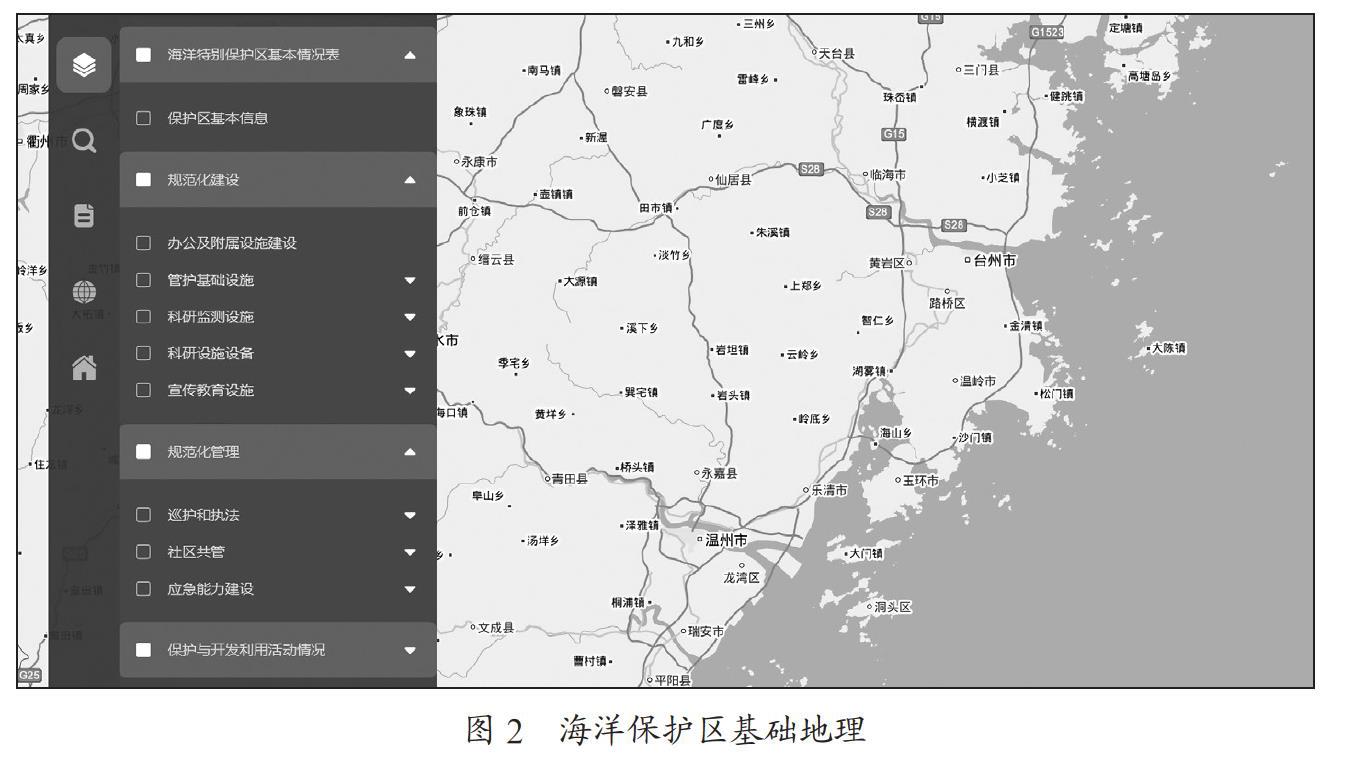1350x763 pixels.
Task: Collapse the 规范化管理 section arrow
Action: pyautogui.click(x=410, y=452)
